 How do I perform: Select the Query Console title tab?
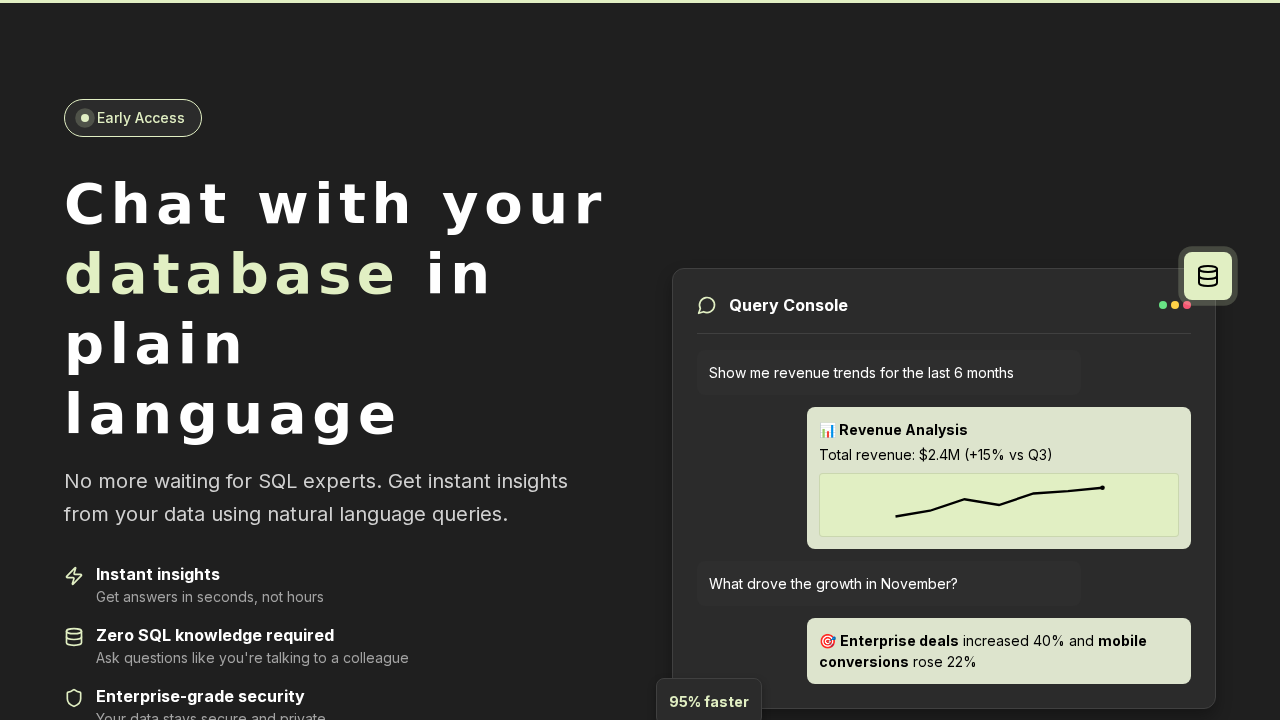tap(788, 305)
